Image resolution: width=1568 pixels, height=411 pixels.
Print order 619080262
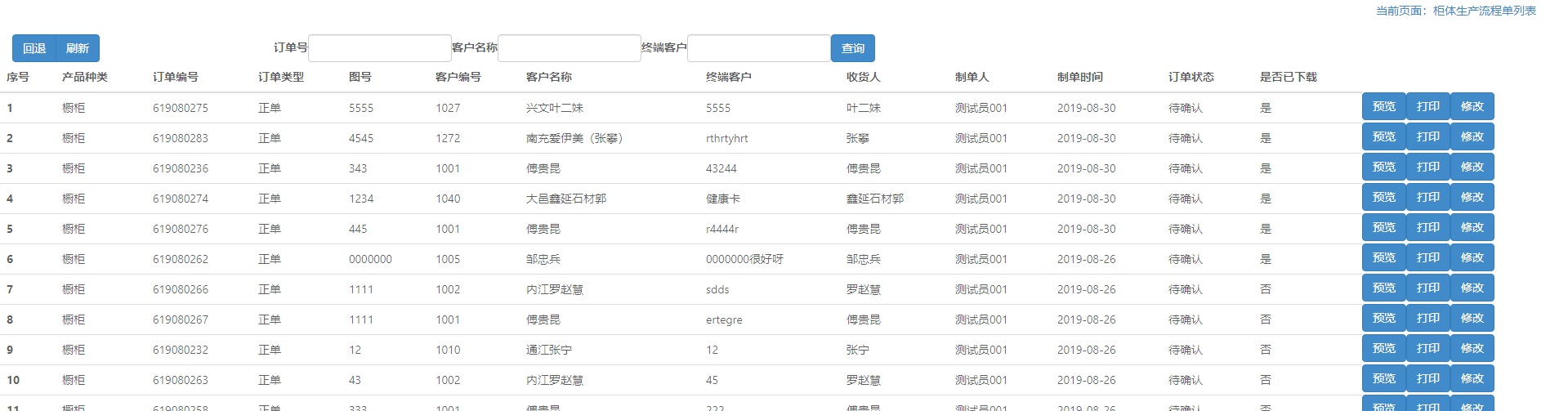pos(1428,257)
